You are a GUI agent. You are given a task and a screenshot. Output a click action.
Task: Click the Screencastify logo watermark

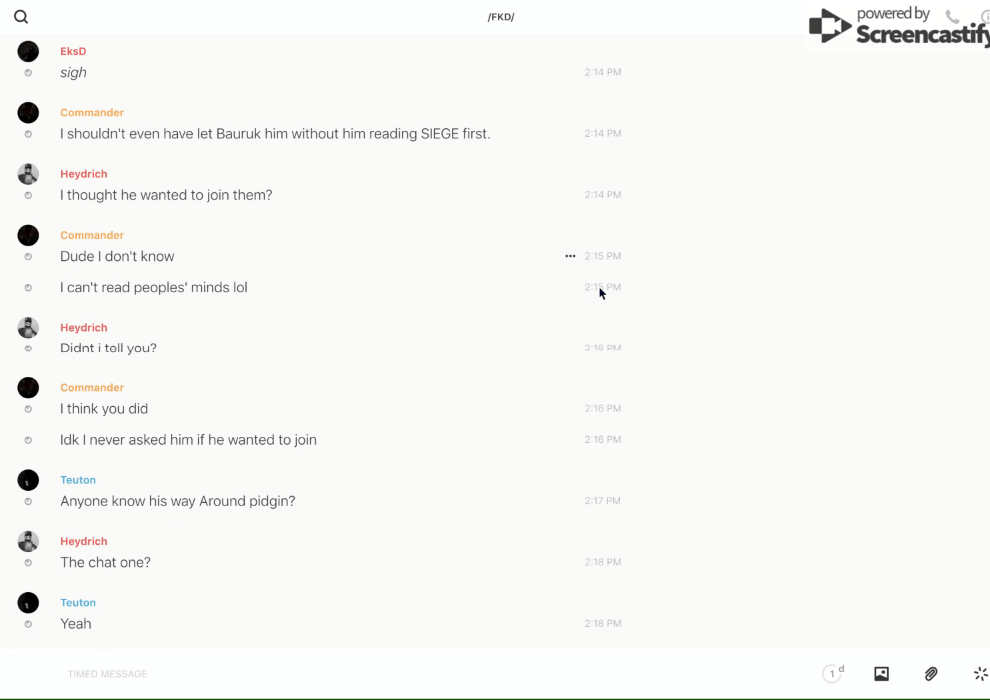[900, 28]
